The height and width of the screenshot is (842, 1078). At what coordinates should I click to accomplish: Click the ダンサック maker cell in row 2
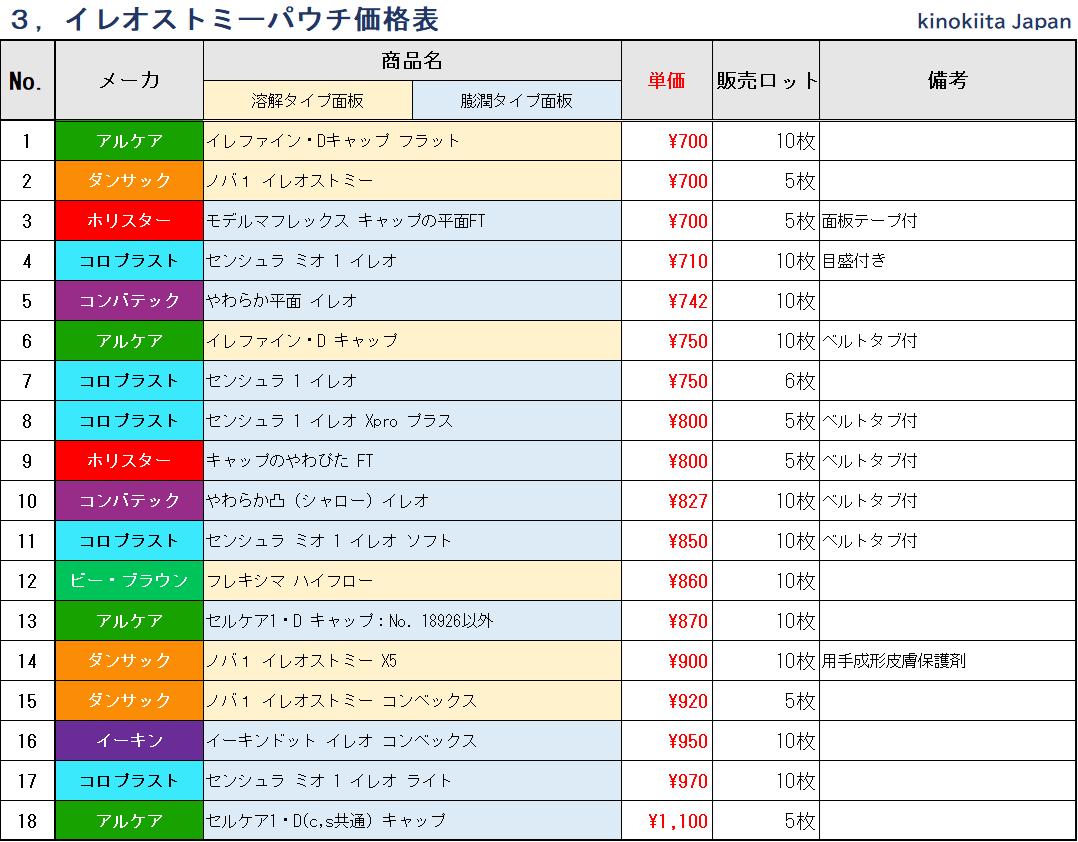tap(129, 181)
